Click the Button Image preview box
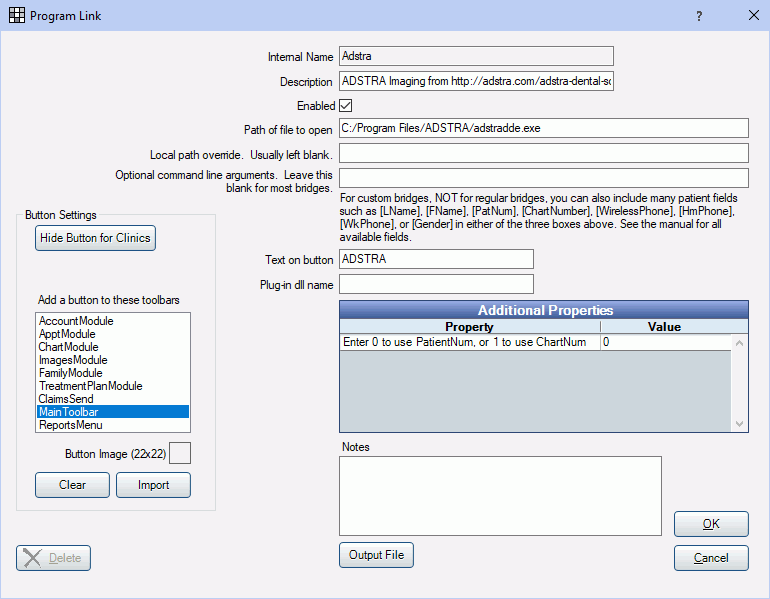Viewport: 770px width, 599px height. [180, 453]
